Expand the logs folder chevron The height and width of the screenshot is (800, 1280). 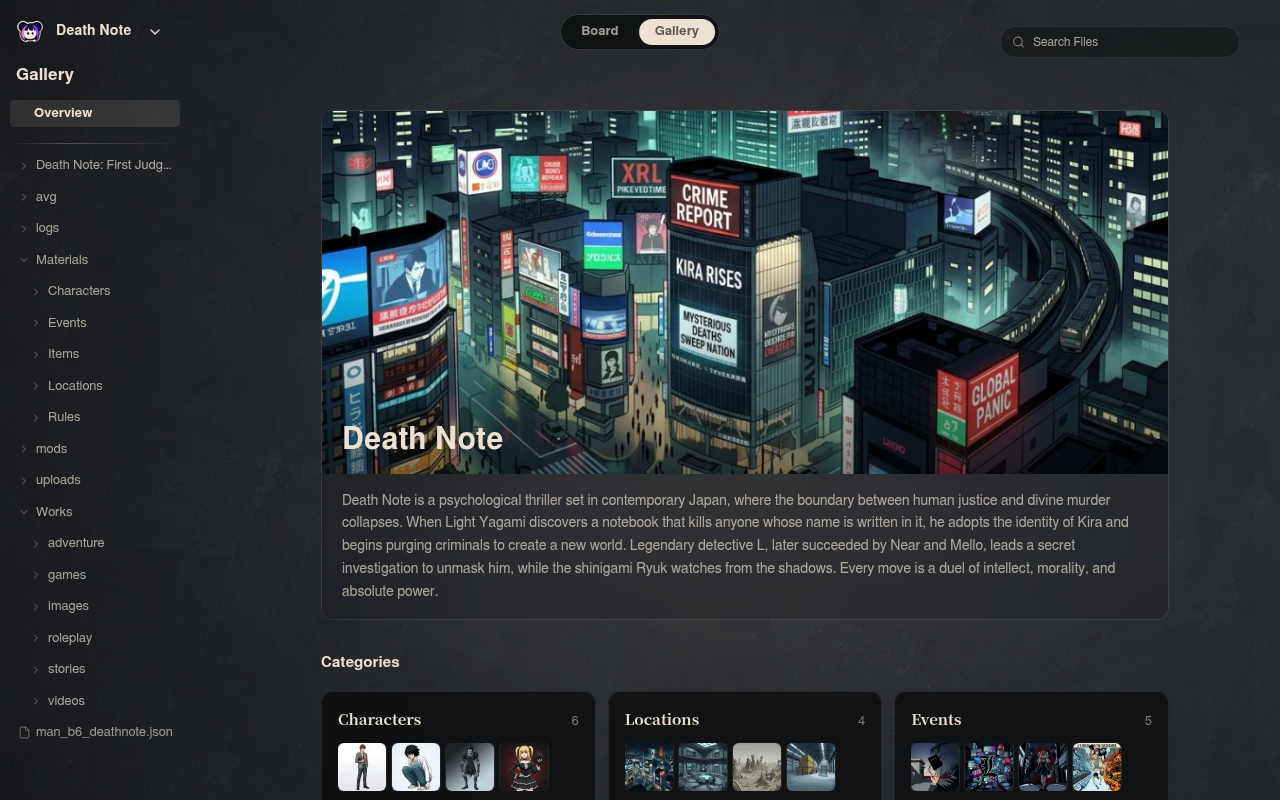(24, 228)
